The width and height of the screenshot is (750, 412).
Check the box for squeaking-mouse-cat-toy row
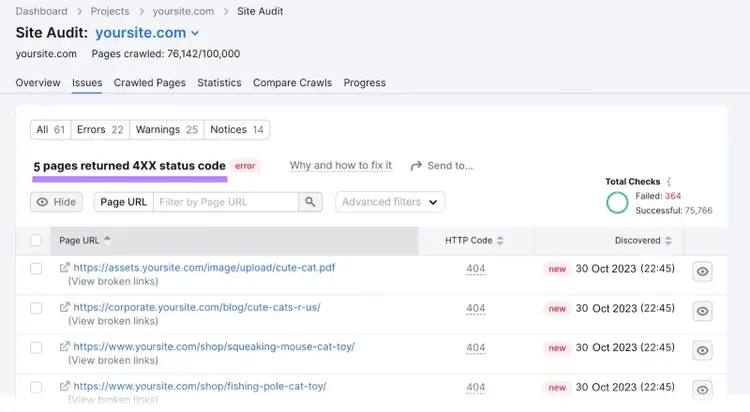pos(36,348)
